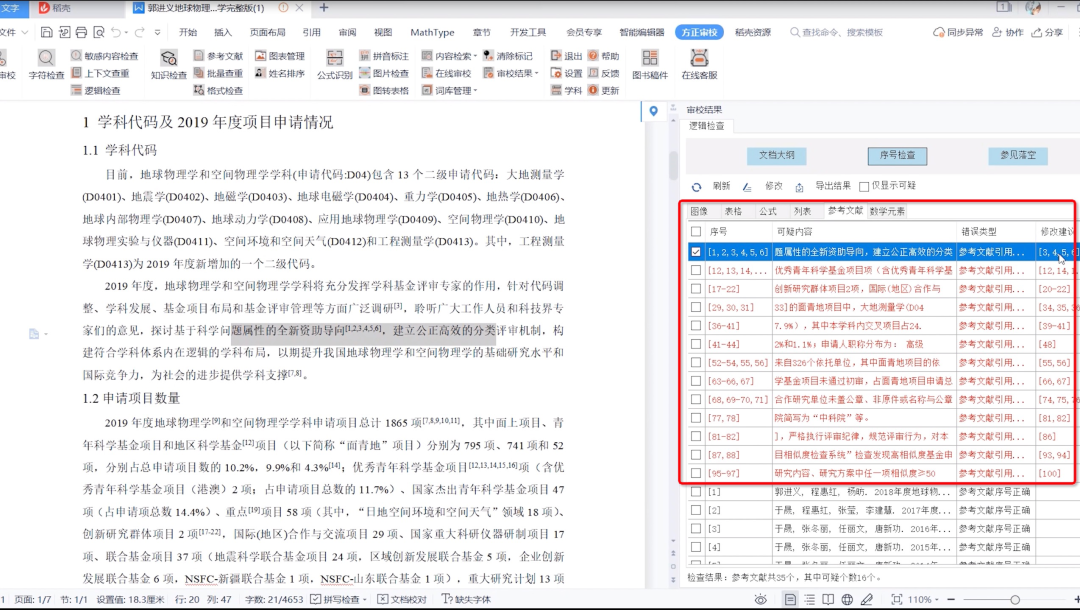Switch to 公式 results tab
The width and height of the screenshot is (1080, 610).
tap(768, 211)
